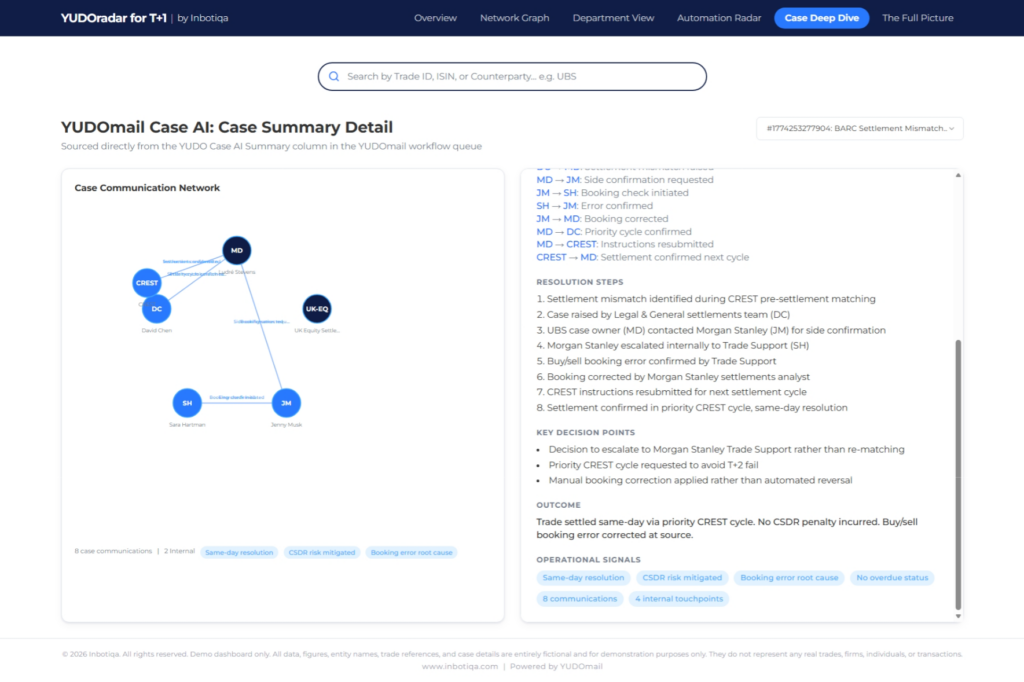Open the Overview tab

435,18
